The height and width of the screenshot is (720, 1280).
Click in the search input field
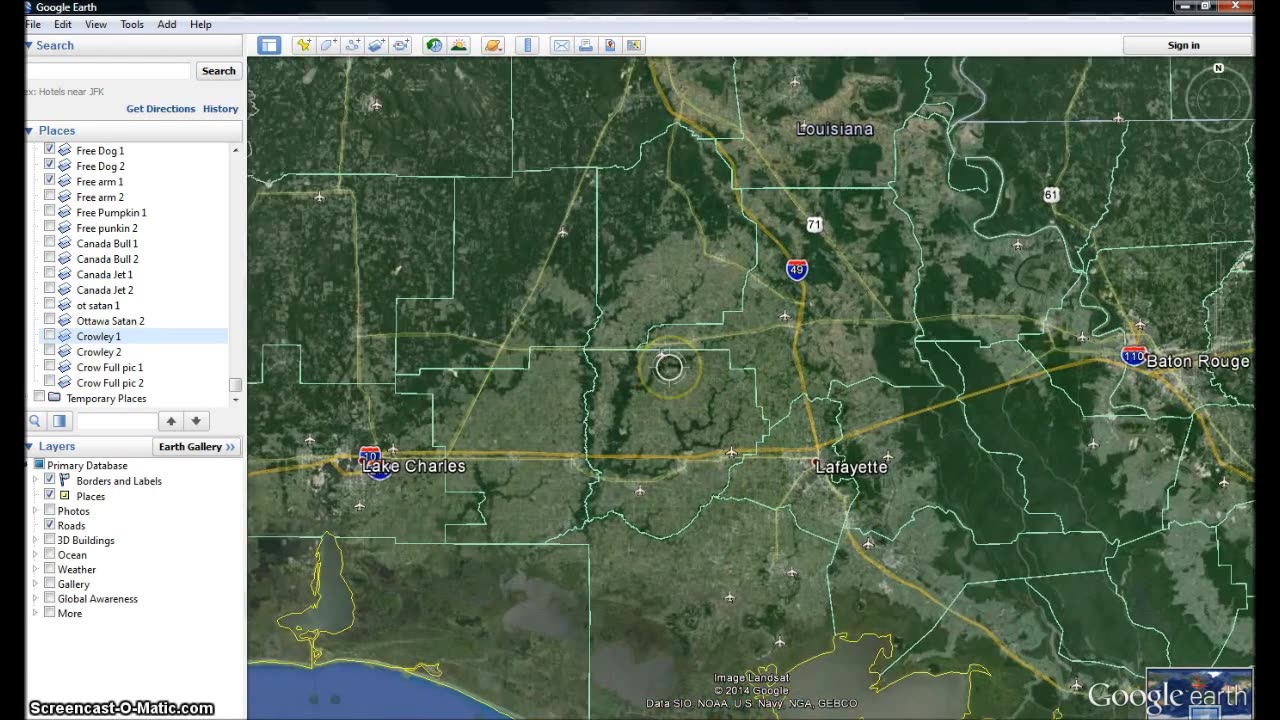pyautogui.click(x=108, y=71)
